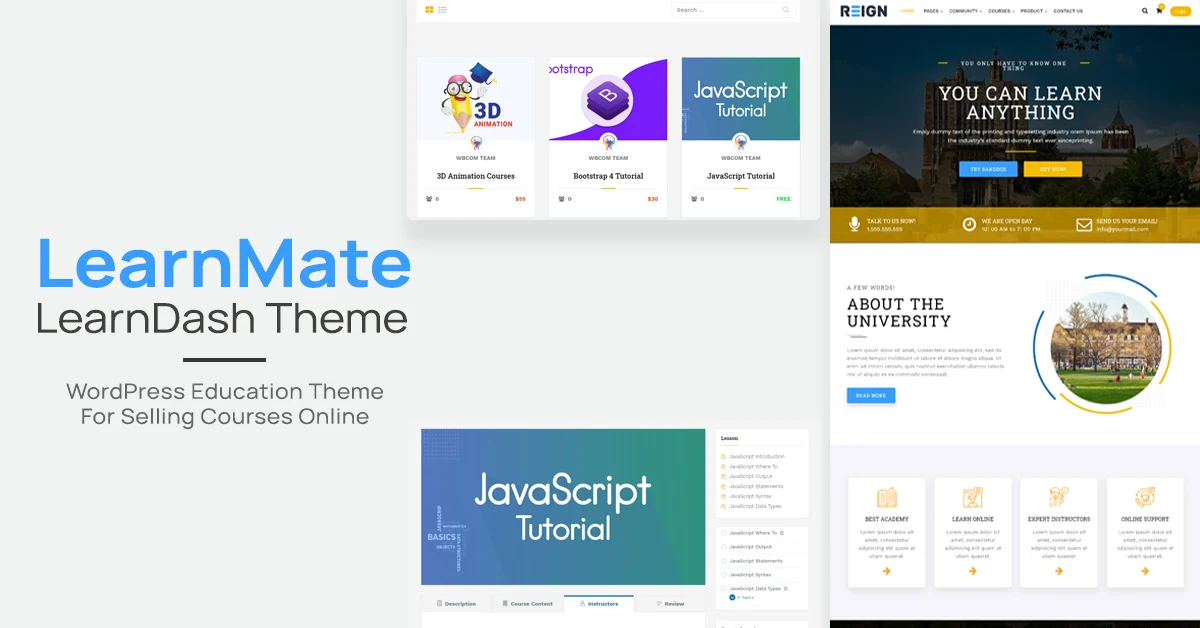Viewport: 1200px width, 628px height.
Task: Click JavaScript Tutorial title under course card
Action: point(741,176)
